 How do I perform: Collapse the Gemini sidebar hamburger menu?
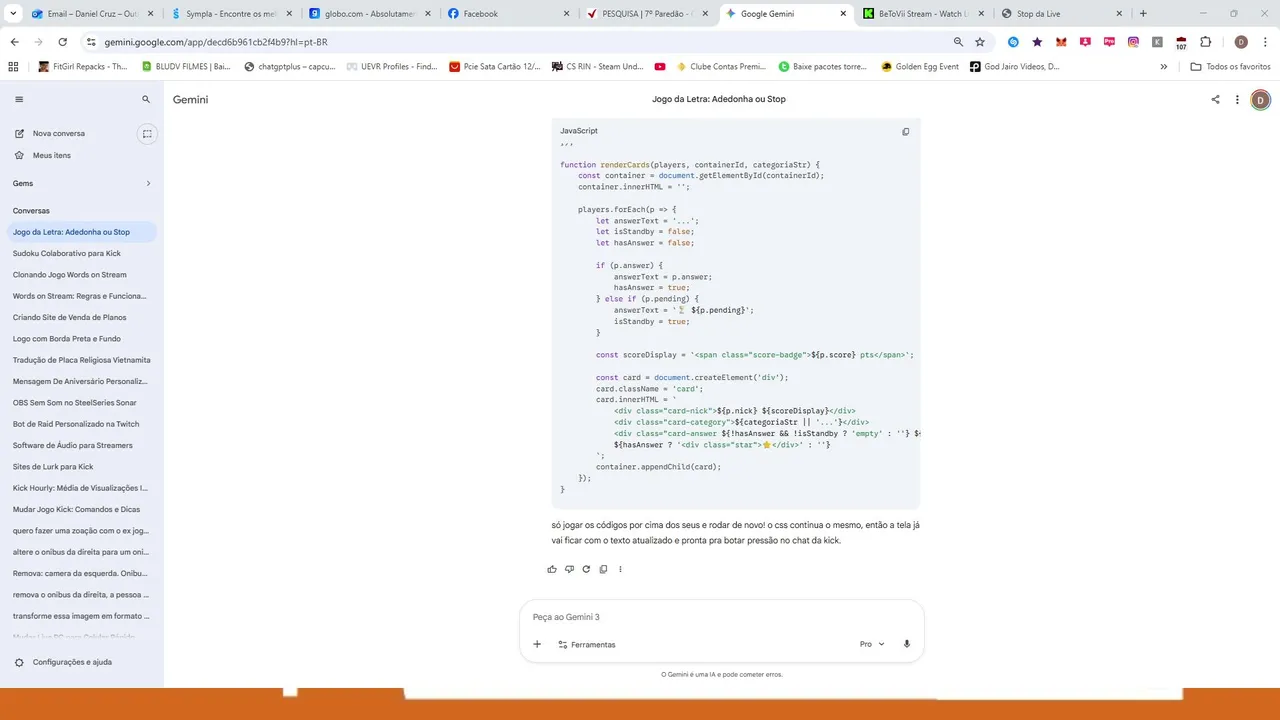point(19,100)
